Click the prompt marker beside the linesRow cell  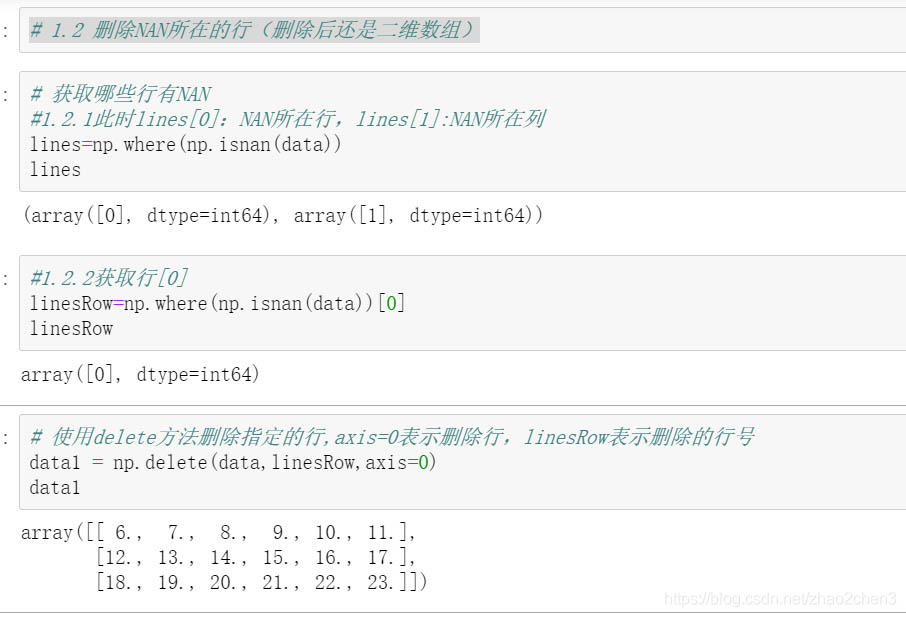click(7, 279)
